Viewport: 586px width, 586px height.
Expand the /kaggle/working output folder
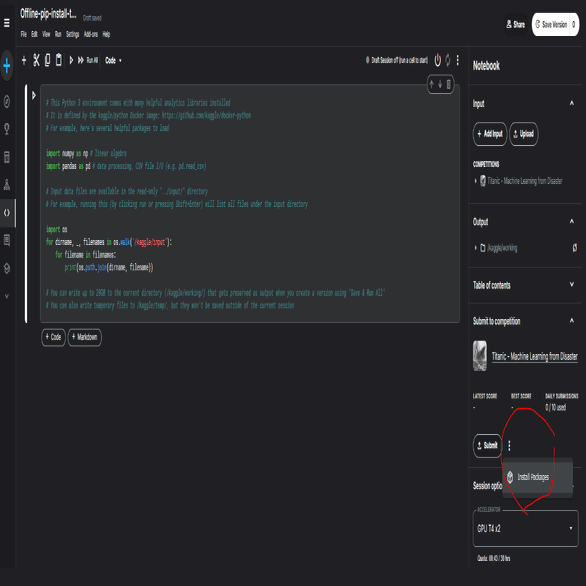coord(476,247)
